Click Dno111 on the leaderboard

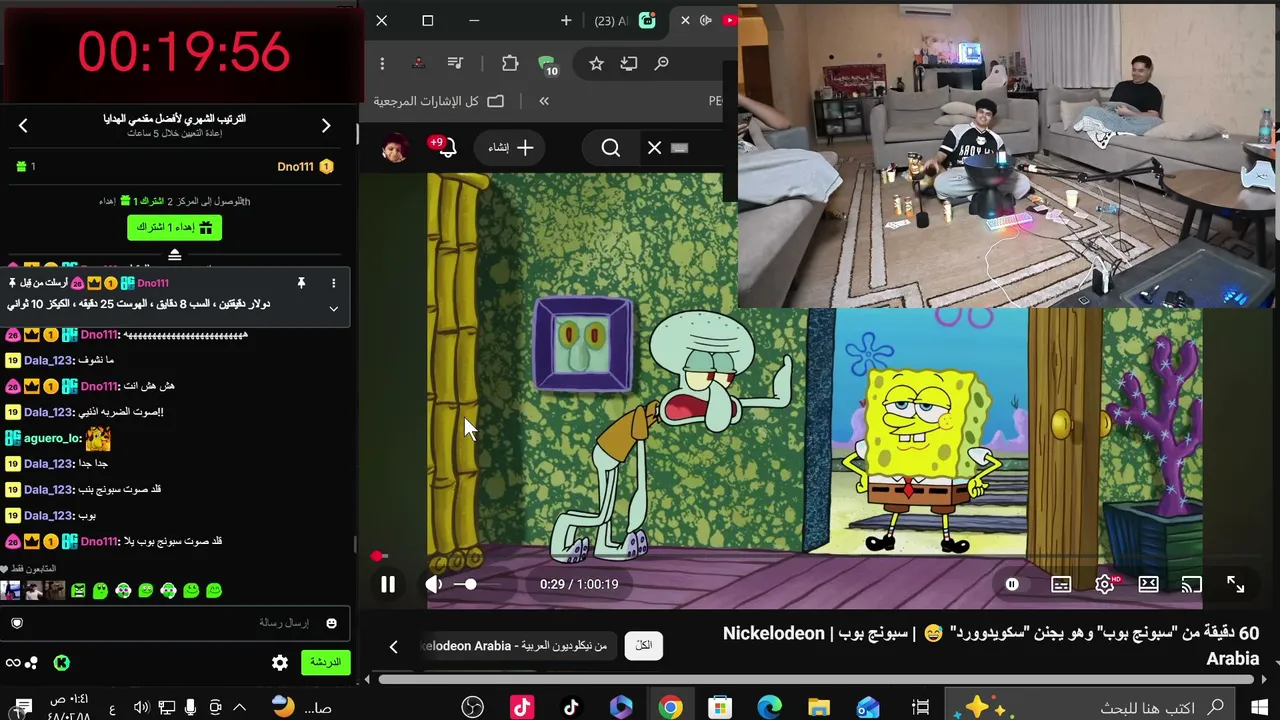pyautogui.click(x=296, y=167)
